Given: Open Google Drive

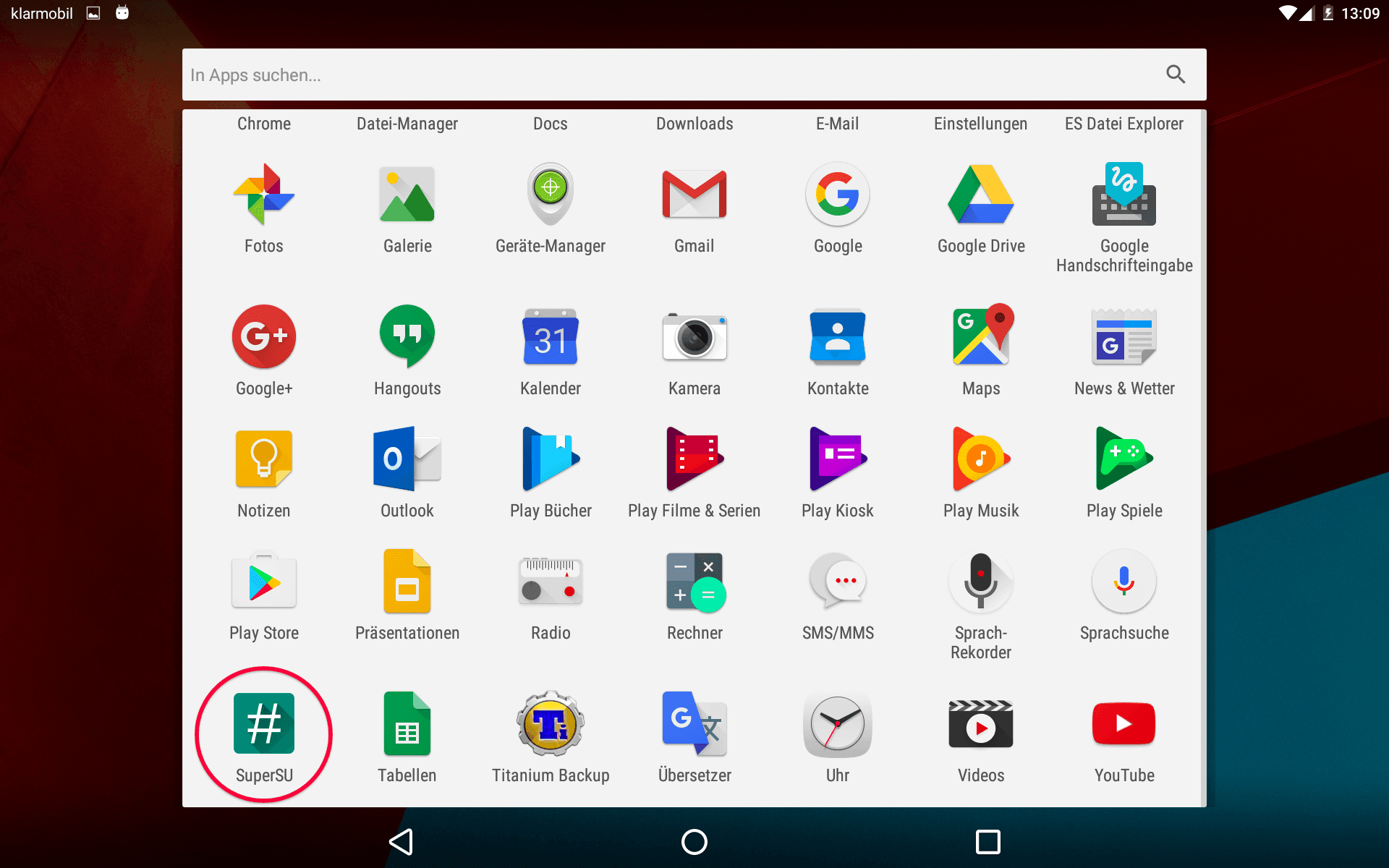Looking at the screenshot, I should [x=981, y=195].
